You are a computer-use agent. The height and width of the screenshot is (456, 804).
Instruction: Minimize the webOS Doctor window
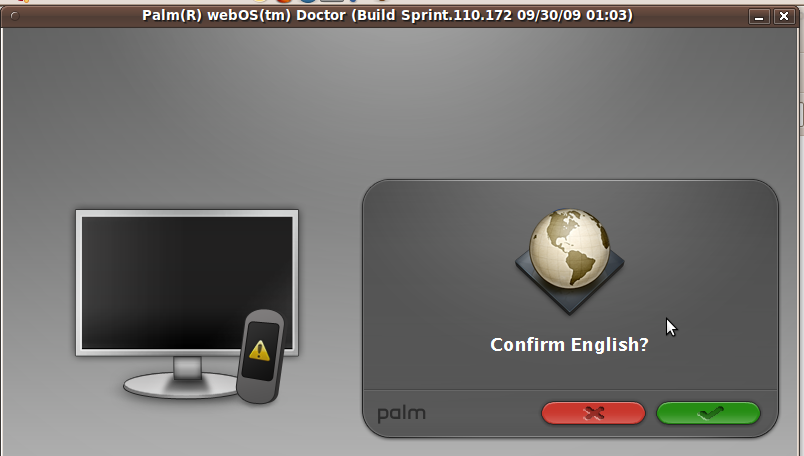pos(759,16)
